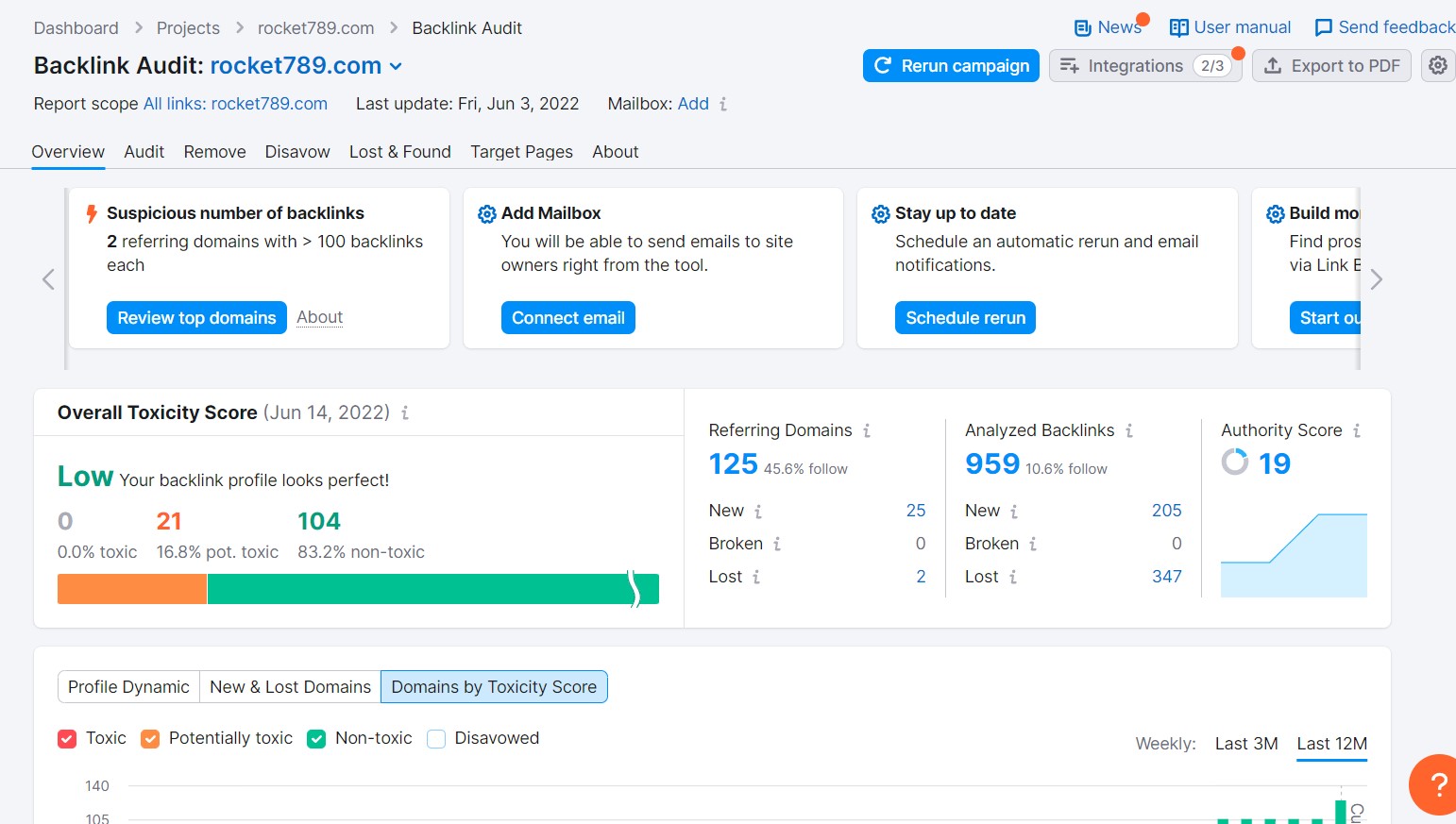Click the Schedule rerun button

click(x=965, y=318)
